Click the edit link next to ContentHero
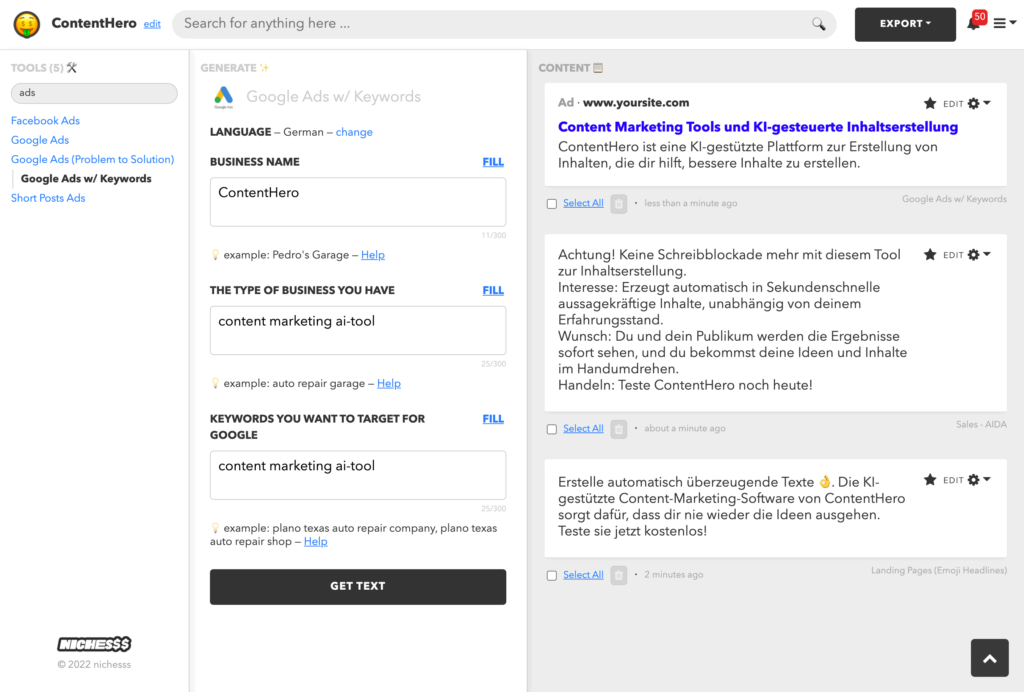Viewport: 1024px width, 692px height. coord(152,24)
